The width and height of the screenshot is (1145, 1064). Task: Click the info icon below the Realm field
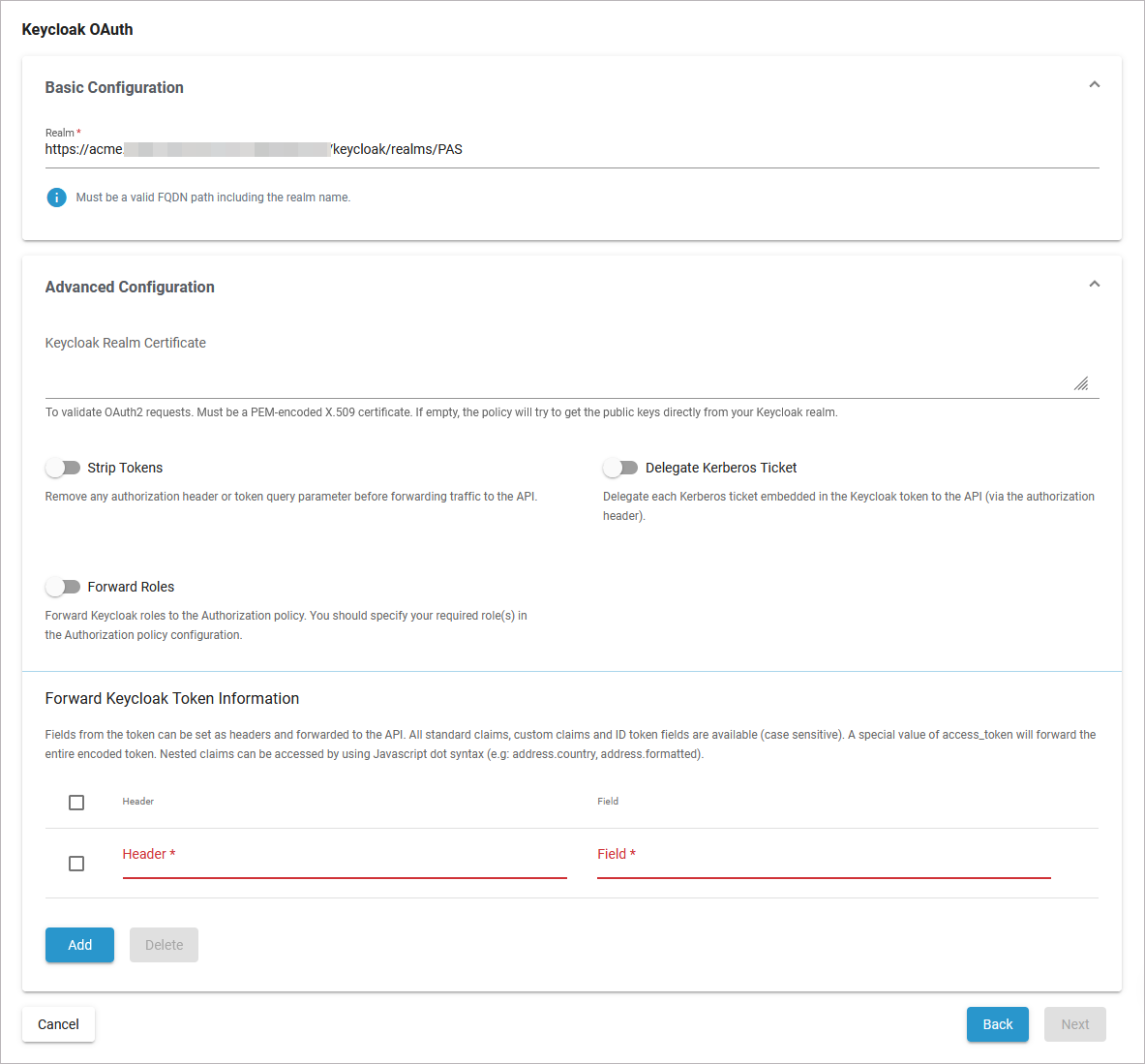coord(56,197)
